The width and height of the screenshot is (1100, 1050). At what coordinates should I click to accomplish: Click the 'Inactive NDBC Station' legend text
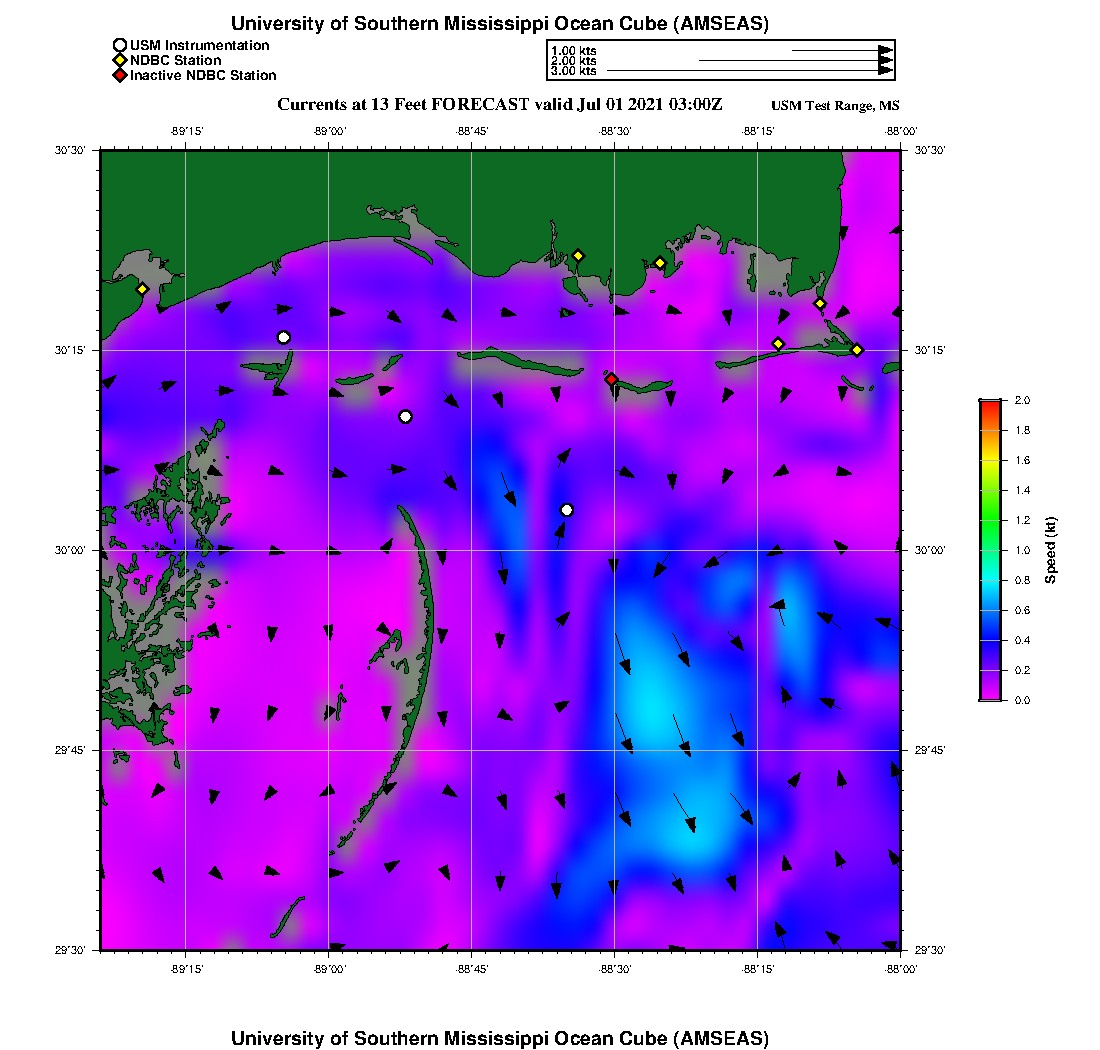click(x=203, y=75)
